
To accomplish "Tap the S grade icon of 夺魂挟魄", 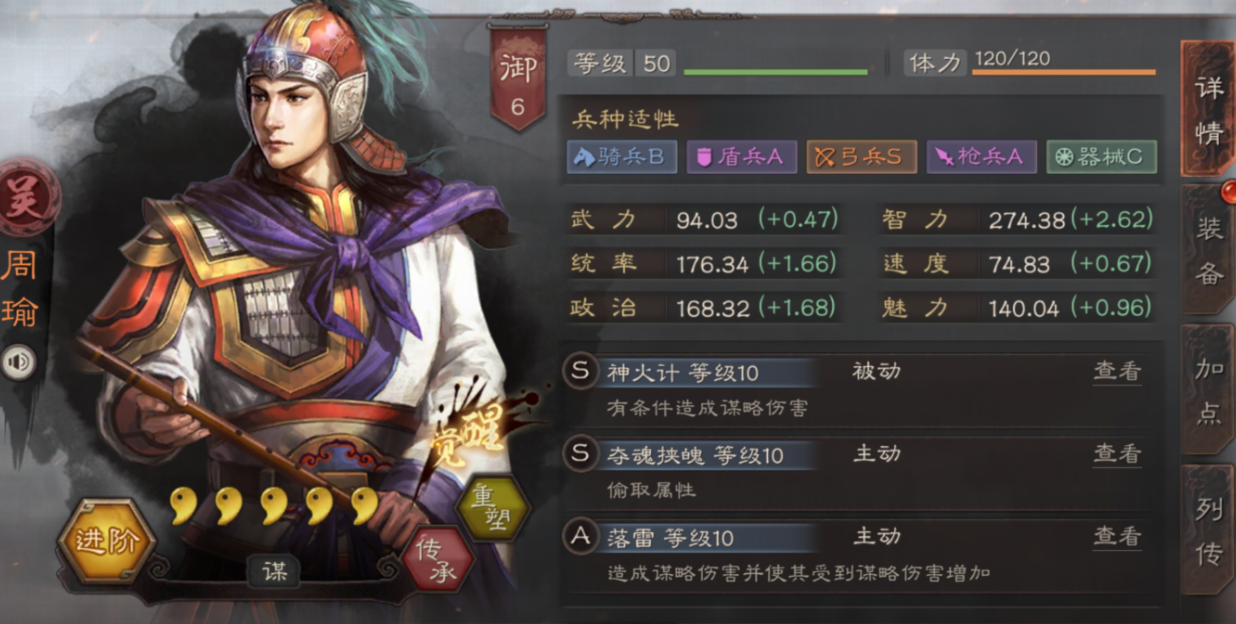I will pos(580,455).
